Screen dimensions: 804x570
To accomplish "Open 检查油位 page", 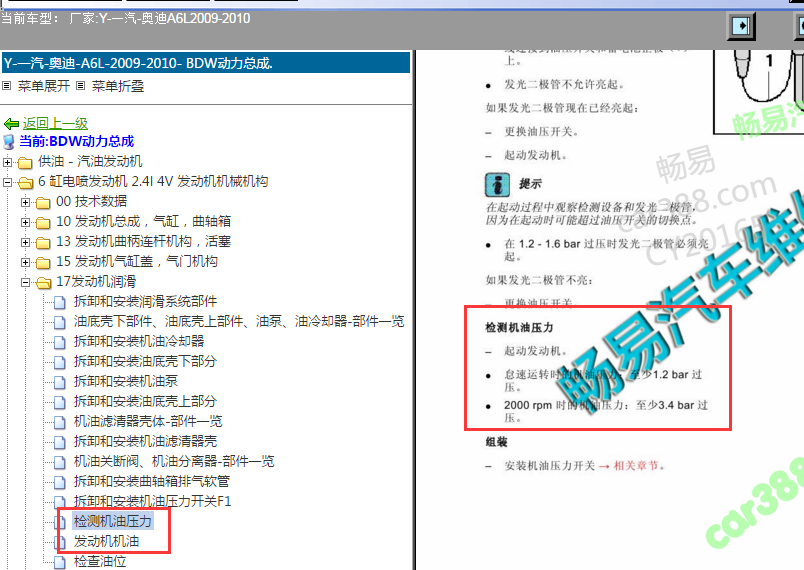I will pyautogui.click(x=99, y=561).
